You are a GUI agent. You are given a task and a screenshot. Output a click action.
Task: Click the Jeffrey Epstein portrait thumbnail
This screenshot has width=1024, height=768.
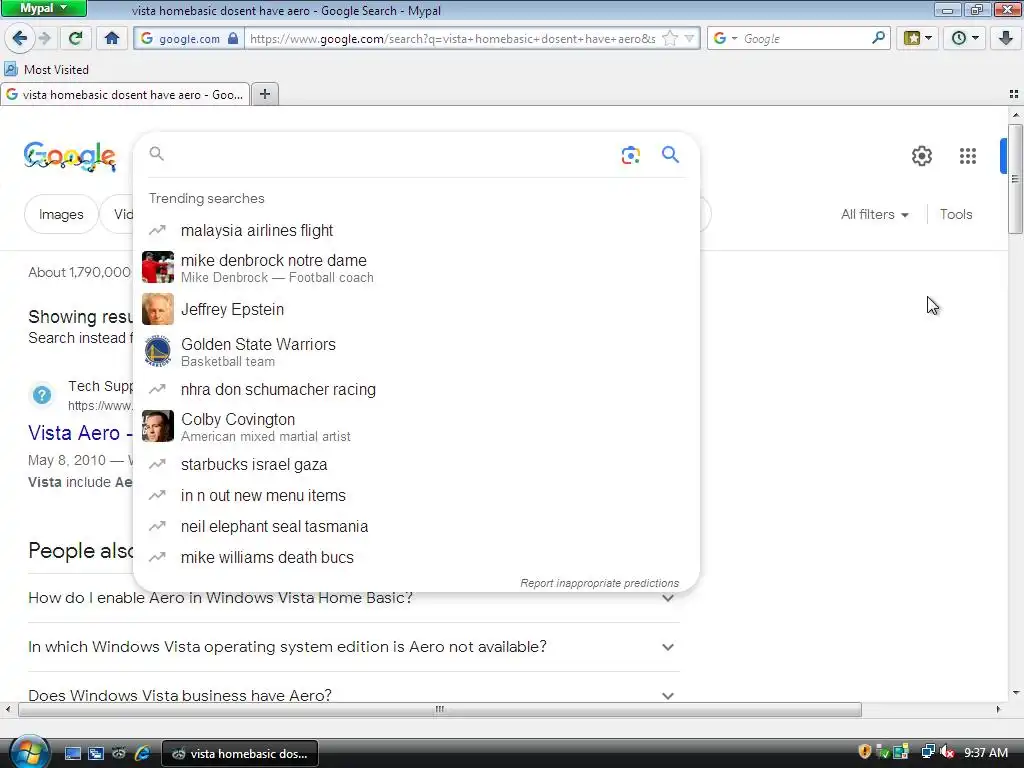158,309
